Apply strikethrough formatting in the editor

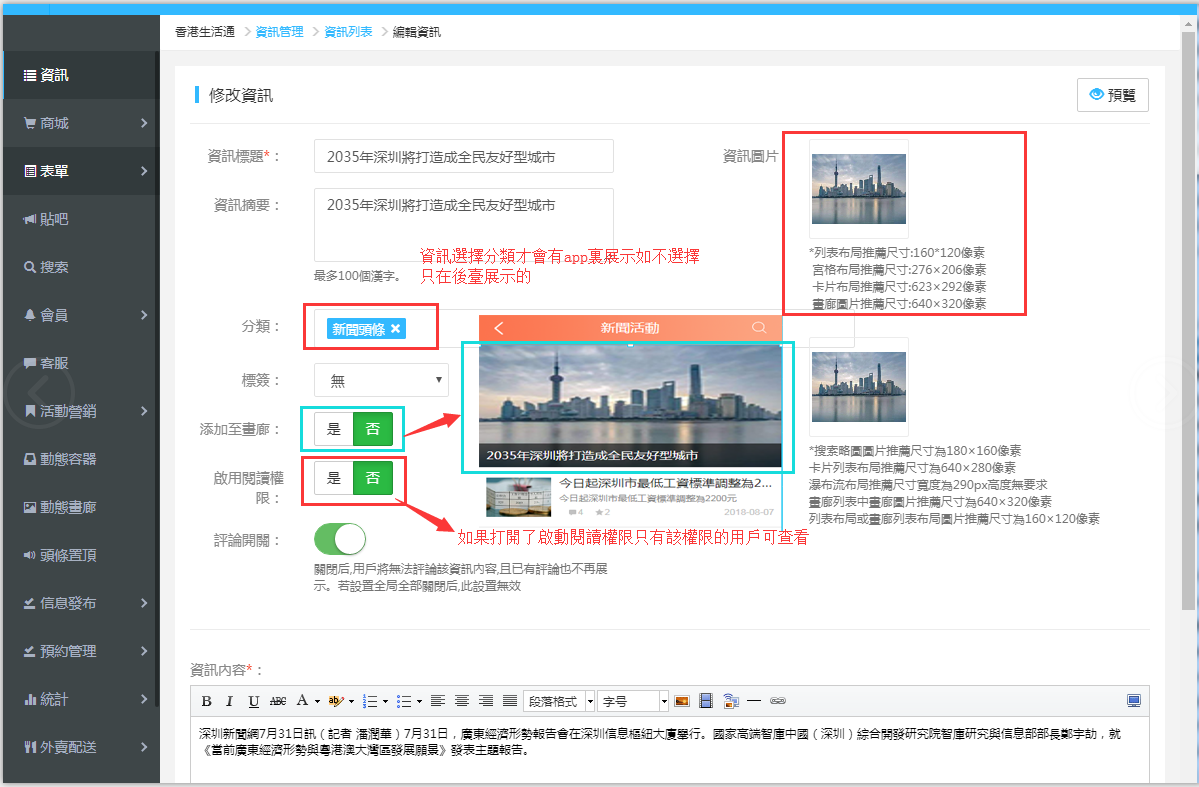tap(278, 701)
